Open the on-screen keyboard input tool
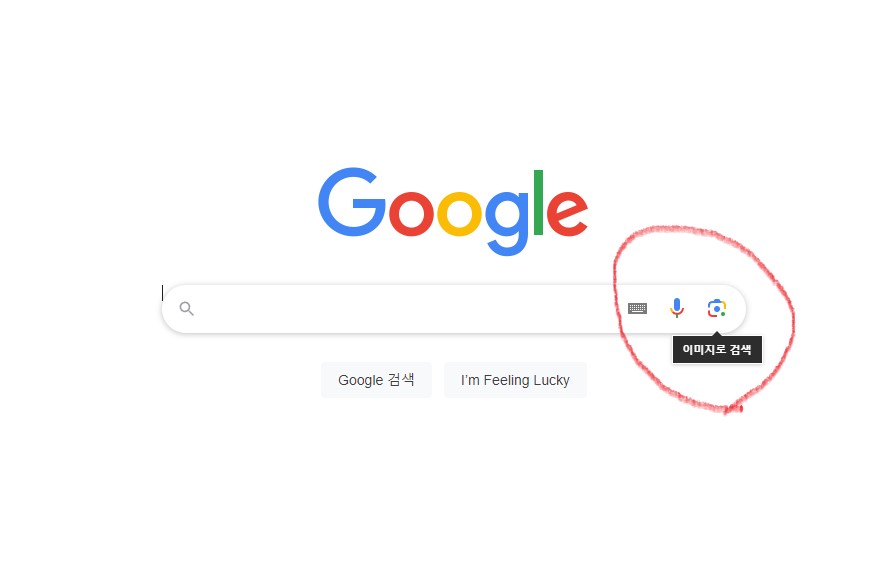 click(x=637, y=308)
